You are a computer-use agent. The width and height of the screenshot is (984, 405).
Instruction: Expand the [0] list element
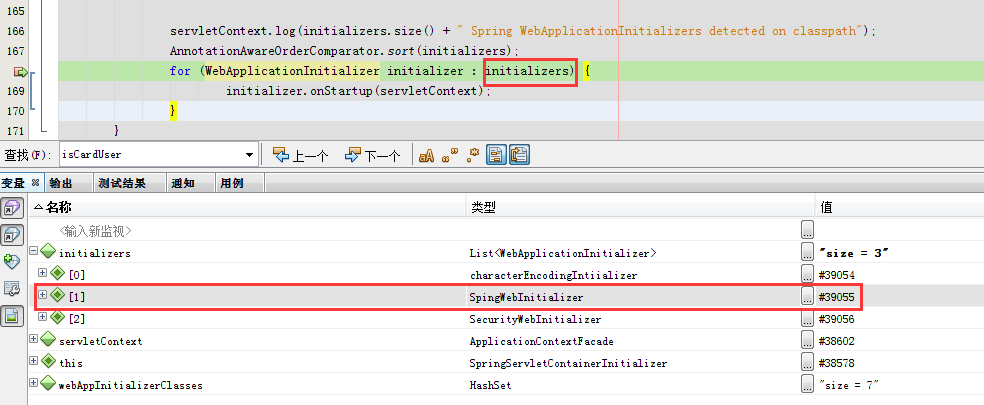click(x=42, y=273)
